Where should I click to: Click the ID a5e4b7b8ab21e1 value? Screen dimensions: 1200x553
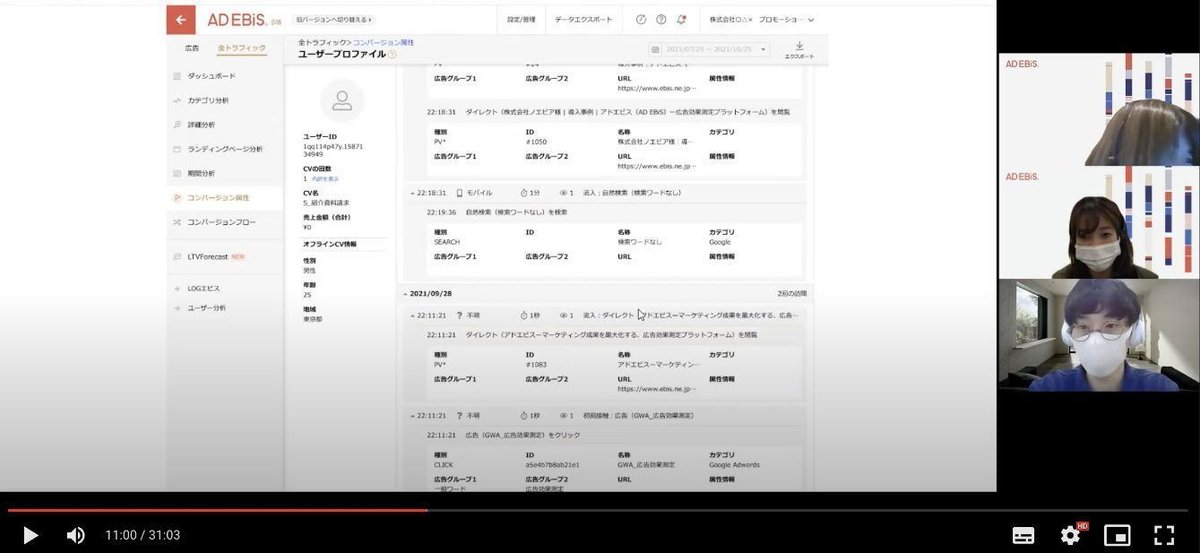(x=552, y=465)
